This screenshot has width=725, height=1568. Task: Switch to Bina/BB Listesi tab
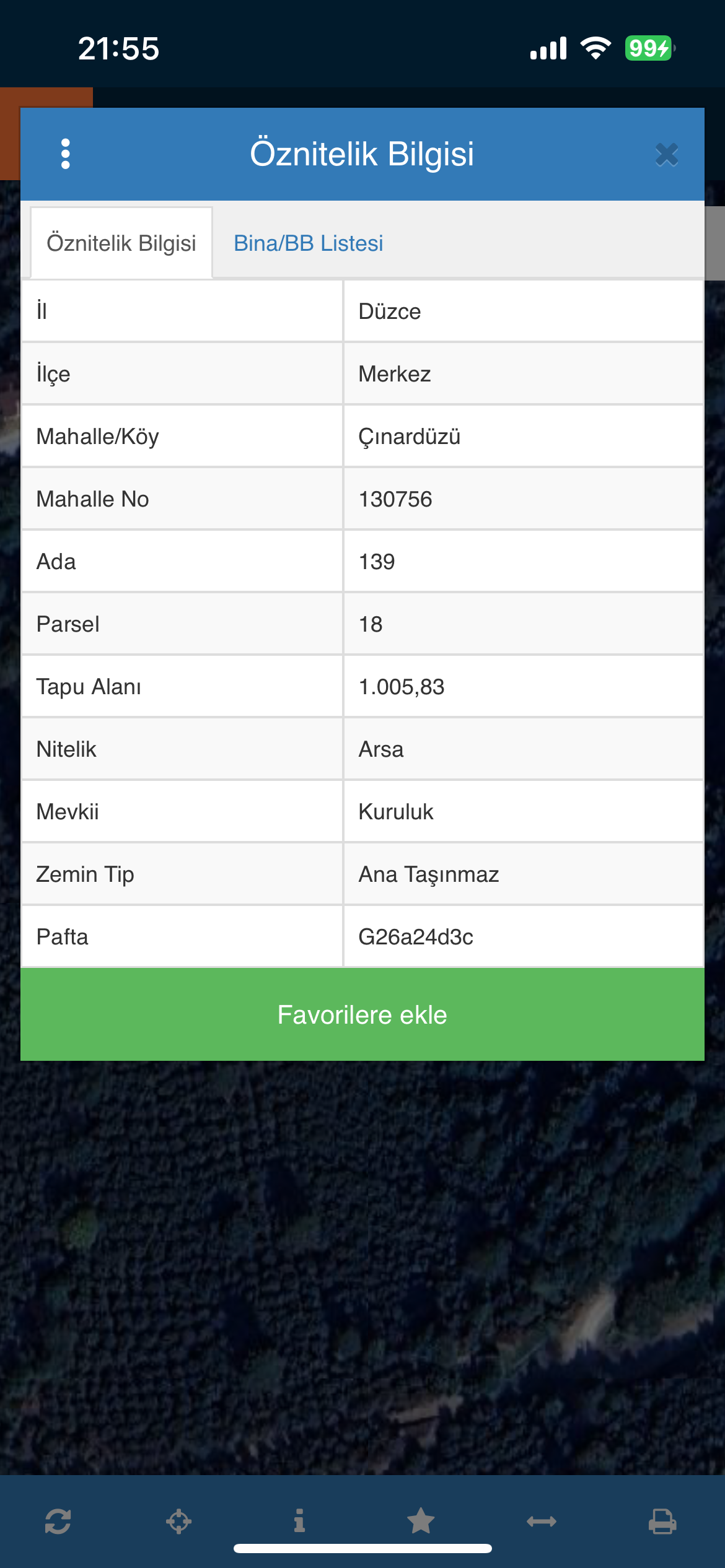click(x=308, y=243)
